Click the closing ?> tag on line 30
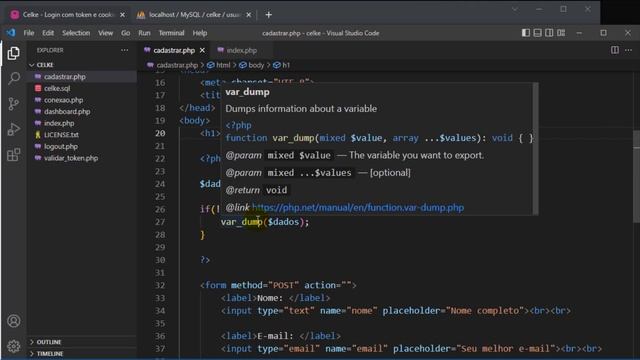 click(205, 260)
